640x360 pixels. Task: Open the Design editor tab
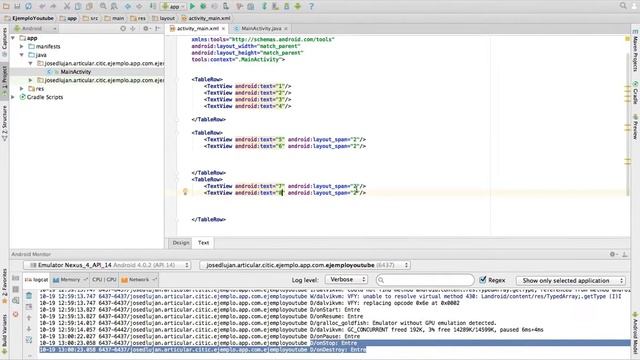pyautogui.click(x=180, y=243)
